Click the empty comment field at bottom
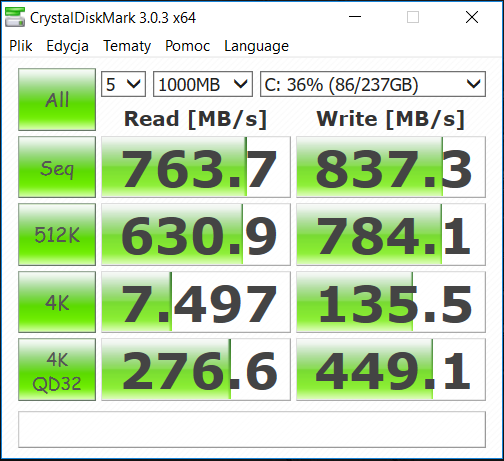Screen dimensions: 504x461 pos(252,429)
